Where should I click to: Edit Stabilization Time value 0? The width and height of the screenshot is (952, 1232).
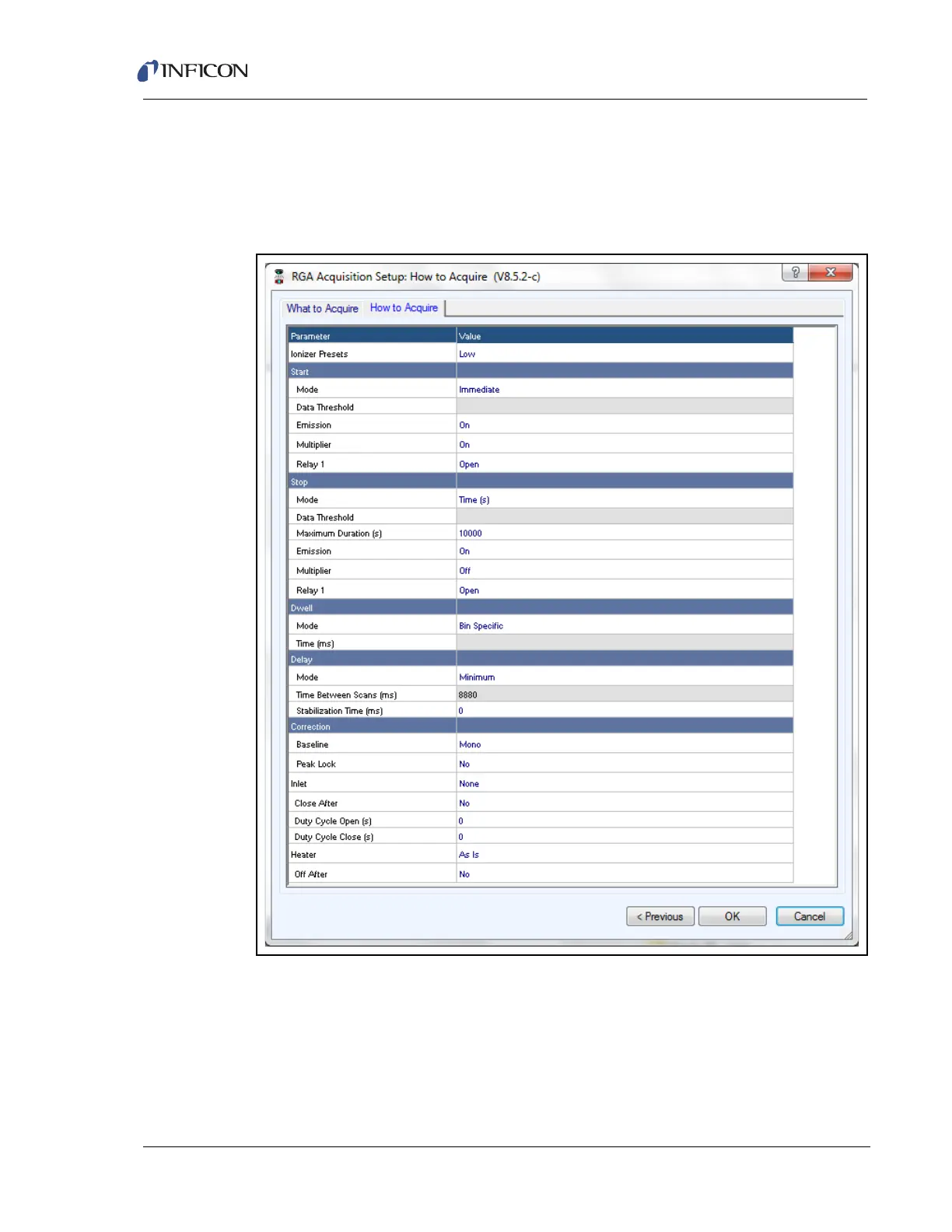[625, 710]
